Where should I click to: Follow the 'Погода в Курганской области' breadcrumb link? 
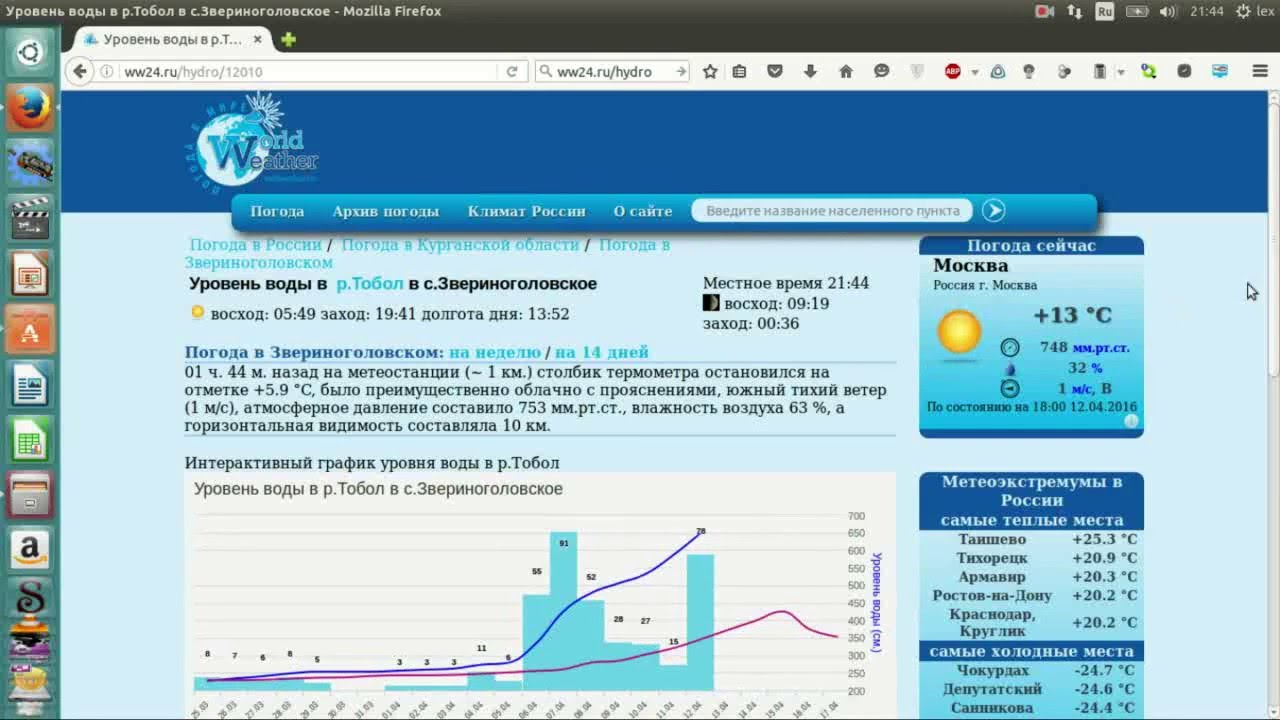tap(460, 245)
